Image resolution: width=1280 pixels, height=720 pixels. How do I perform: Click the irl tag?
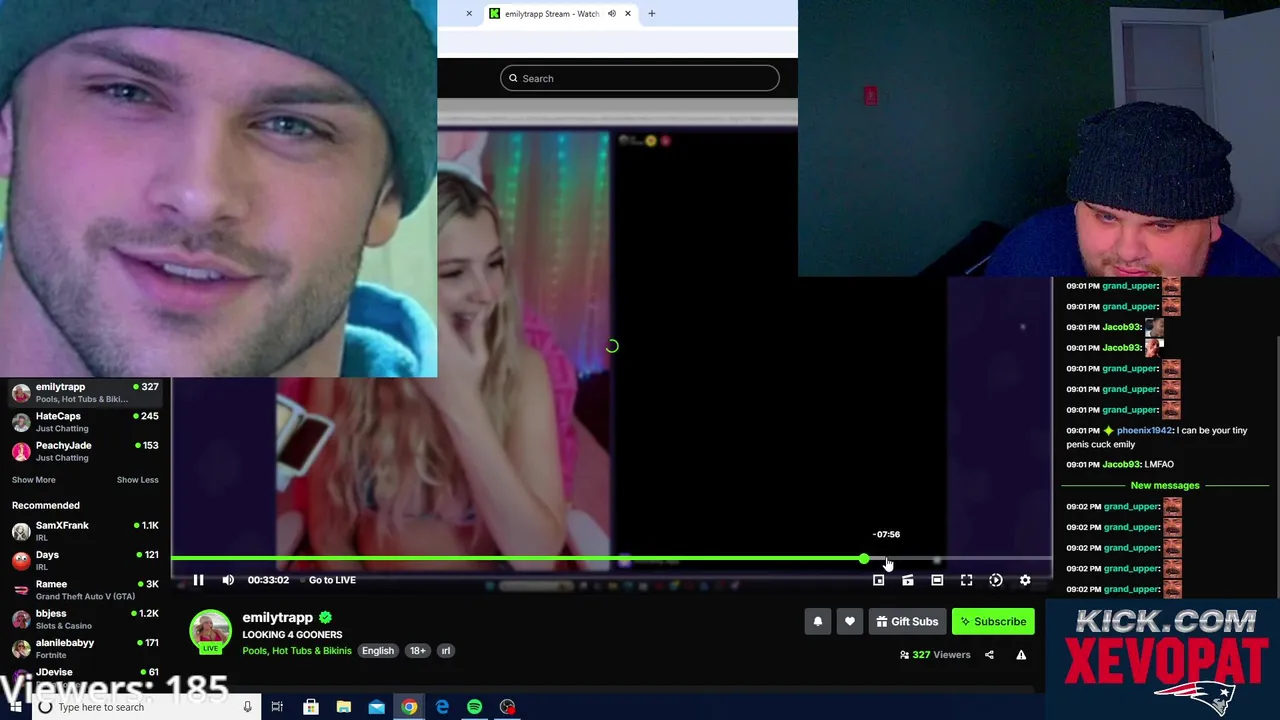pos(446,651)
